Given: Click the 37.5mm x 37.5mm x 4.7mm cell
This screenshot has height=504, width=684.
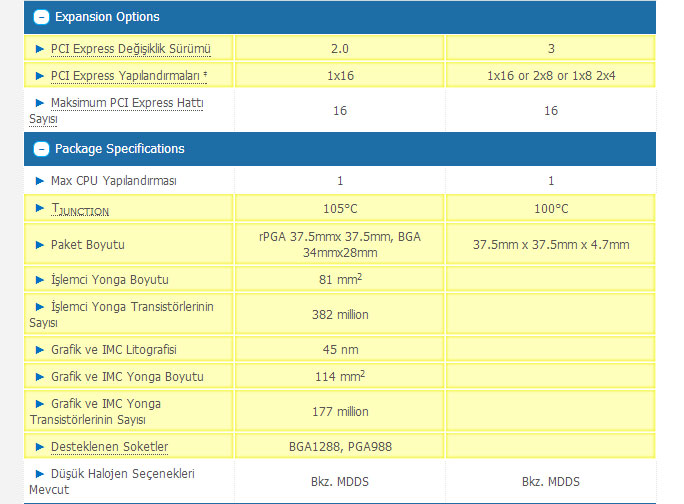Looking at the screenshot, I should point(551,245).
